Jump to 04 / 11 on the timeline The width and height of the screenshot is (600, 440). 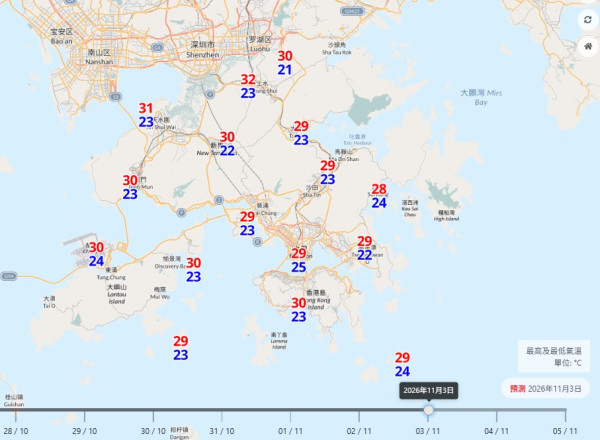[x=496, y=431]
